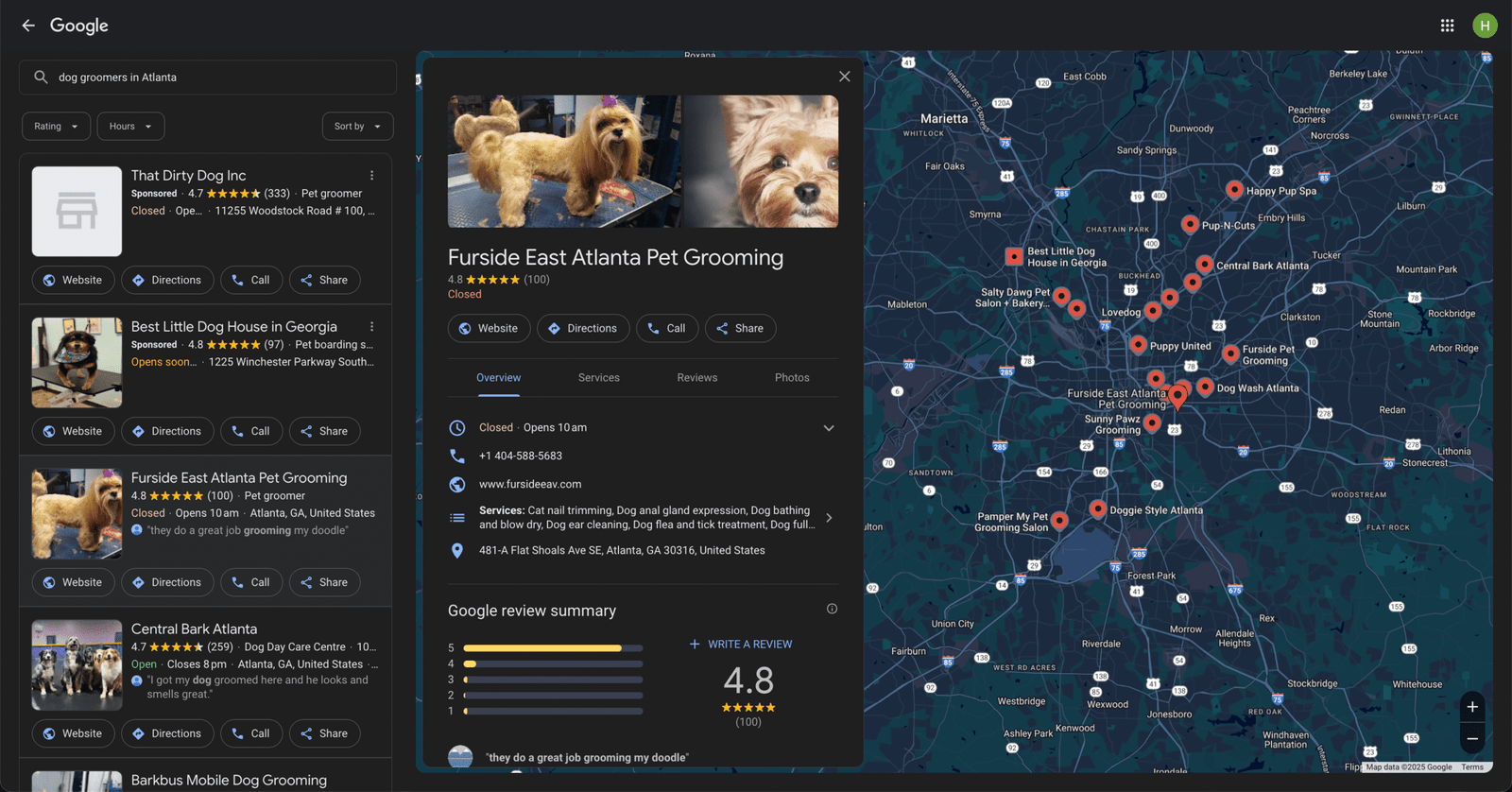
Task: Call Central Bark Atlanta
Action: 251,733
